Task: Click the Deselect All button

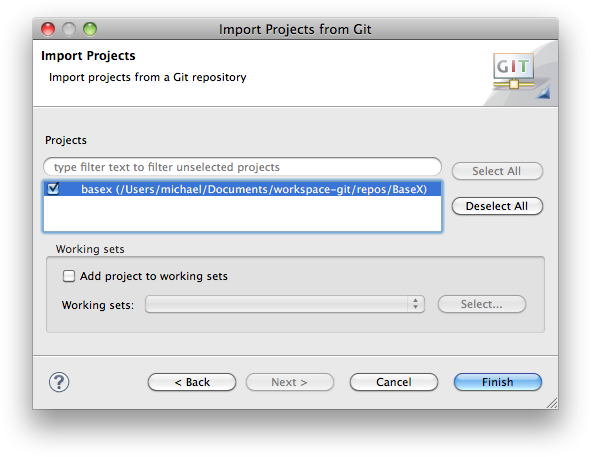Action: coord(497,206)
